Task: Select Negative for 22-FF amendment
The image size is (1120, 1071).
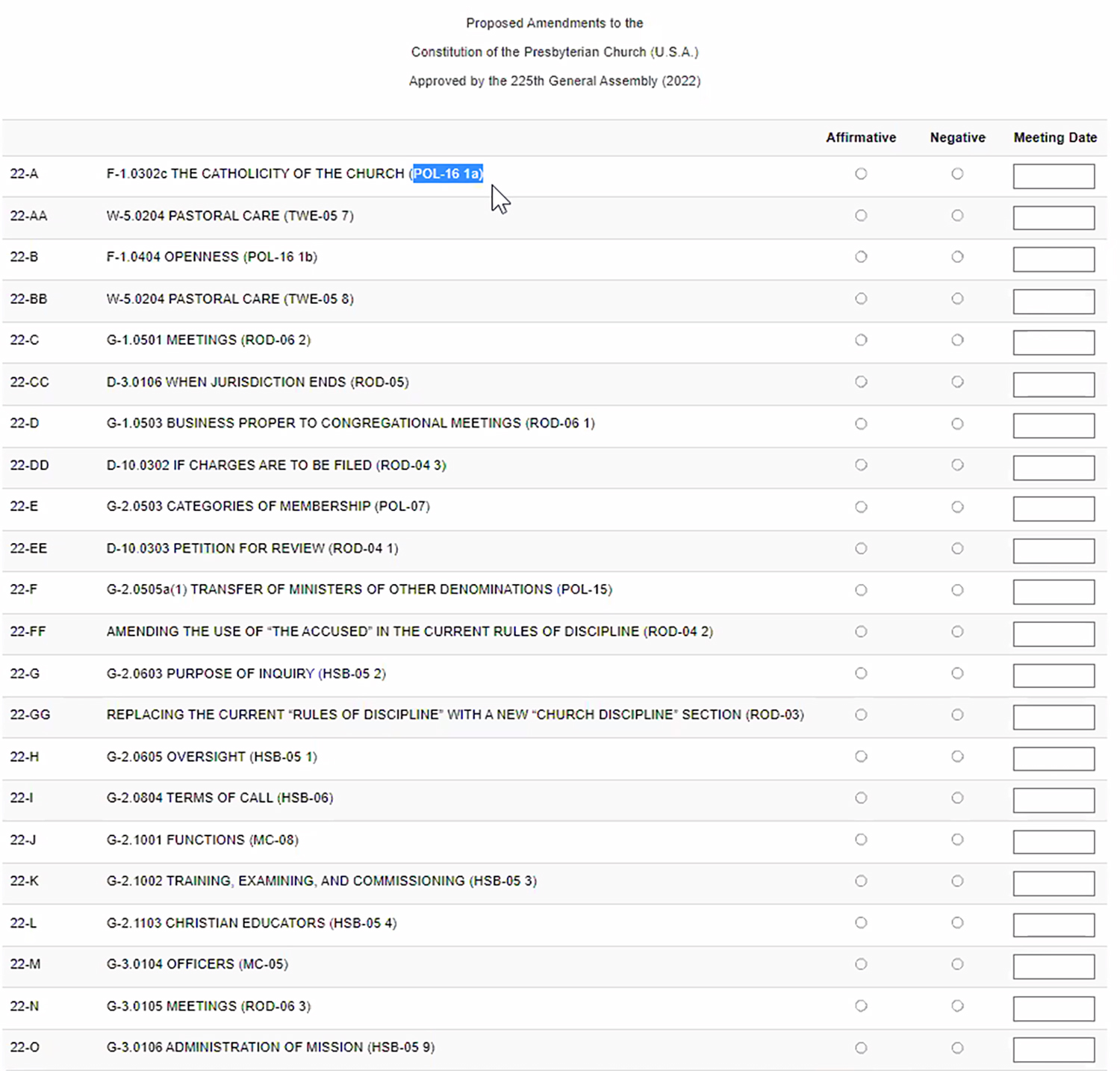Action: click(957, 632)
